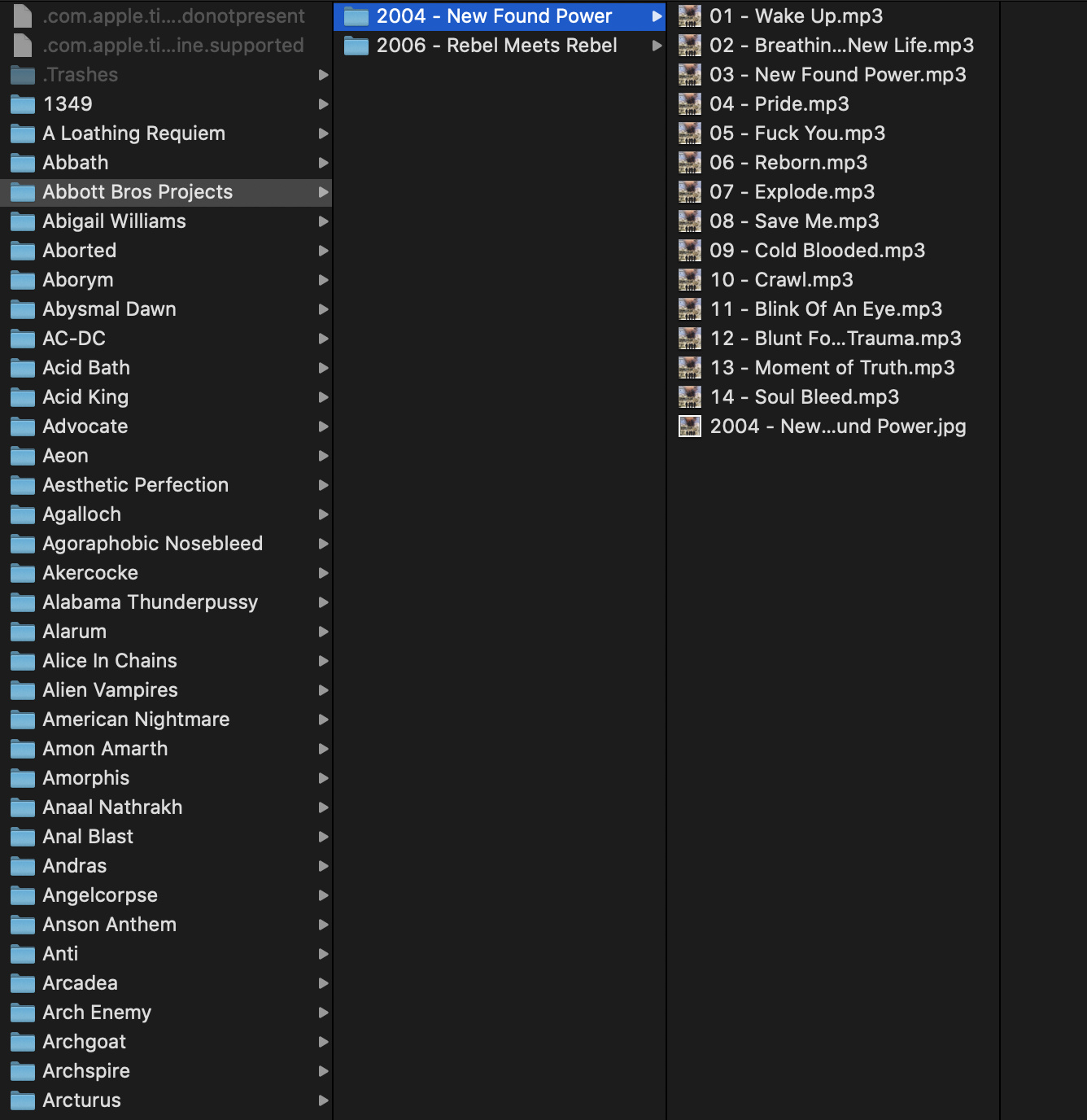The height and width of the screenshot is (1120, 1087).
Task: Click the Aborted folder icon
Action: point(23,251)
